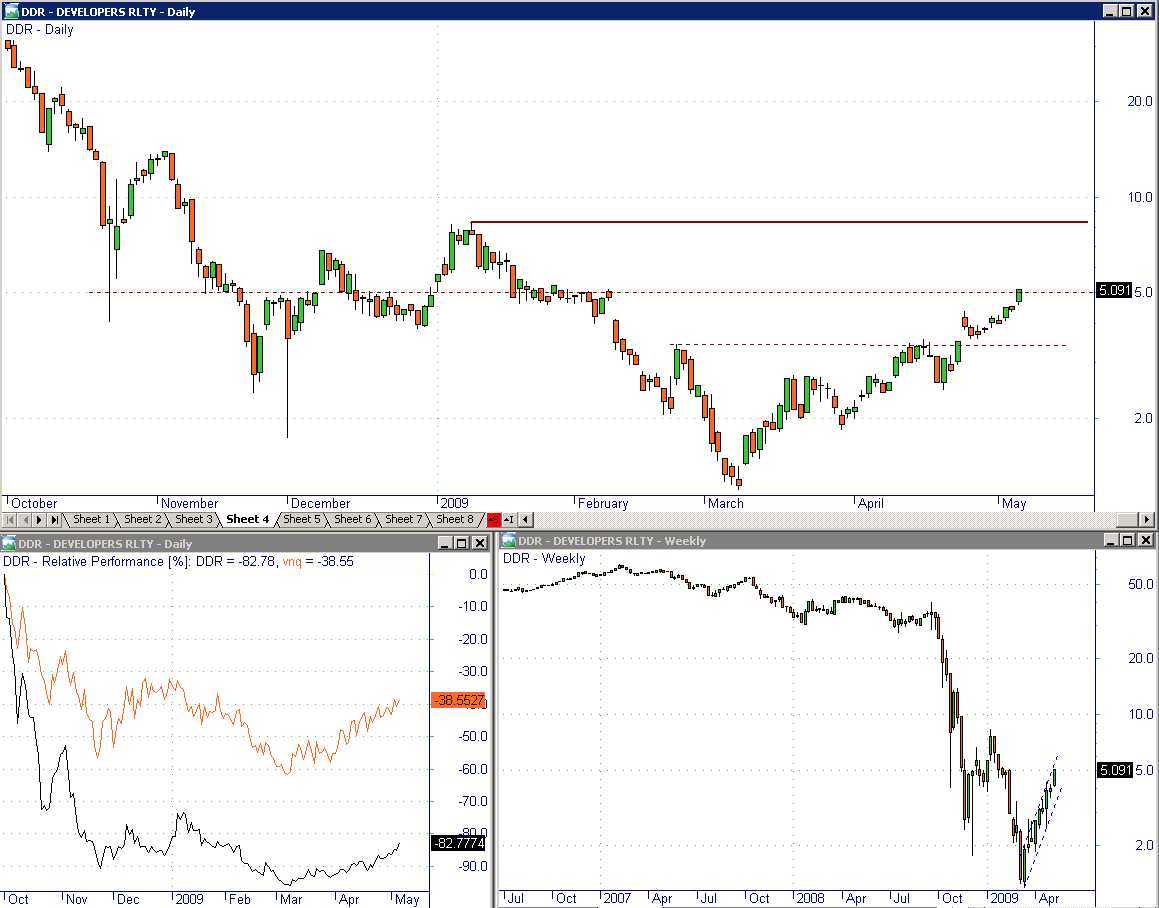Toggle the red symbol lock icon

[494, 520]
